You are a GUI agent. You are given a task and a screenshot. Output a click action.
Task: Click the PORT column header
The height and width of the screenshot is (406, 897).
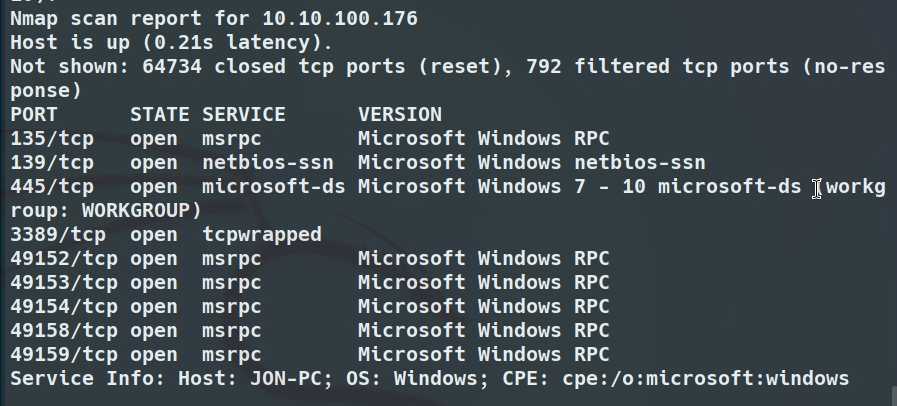34,114
